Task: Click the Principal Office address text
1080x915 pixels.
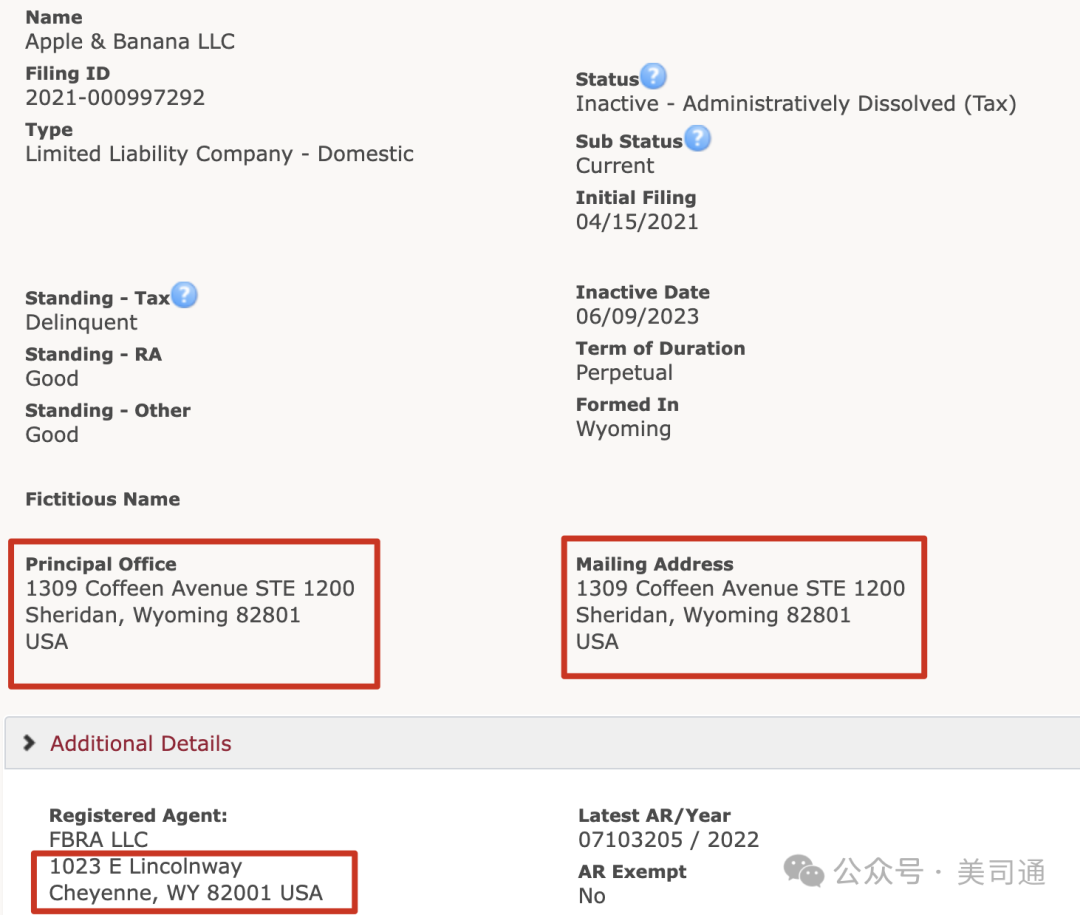Action: click(190, 589)
